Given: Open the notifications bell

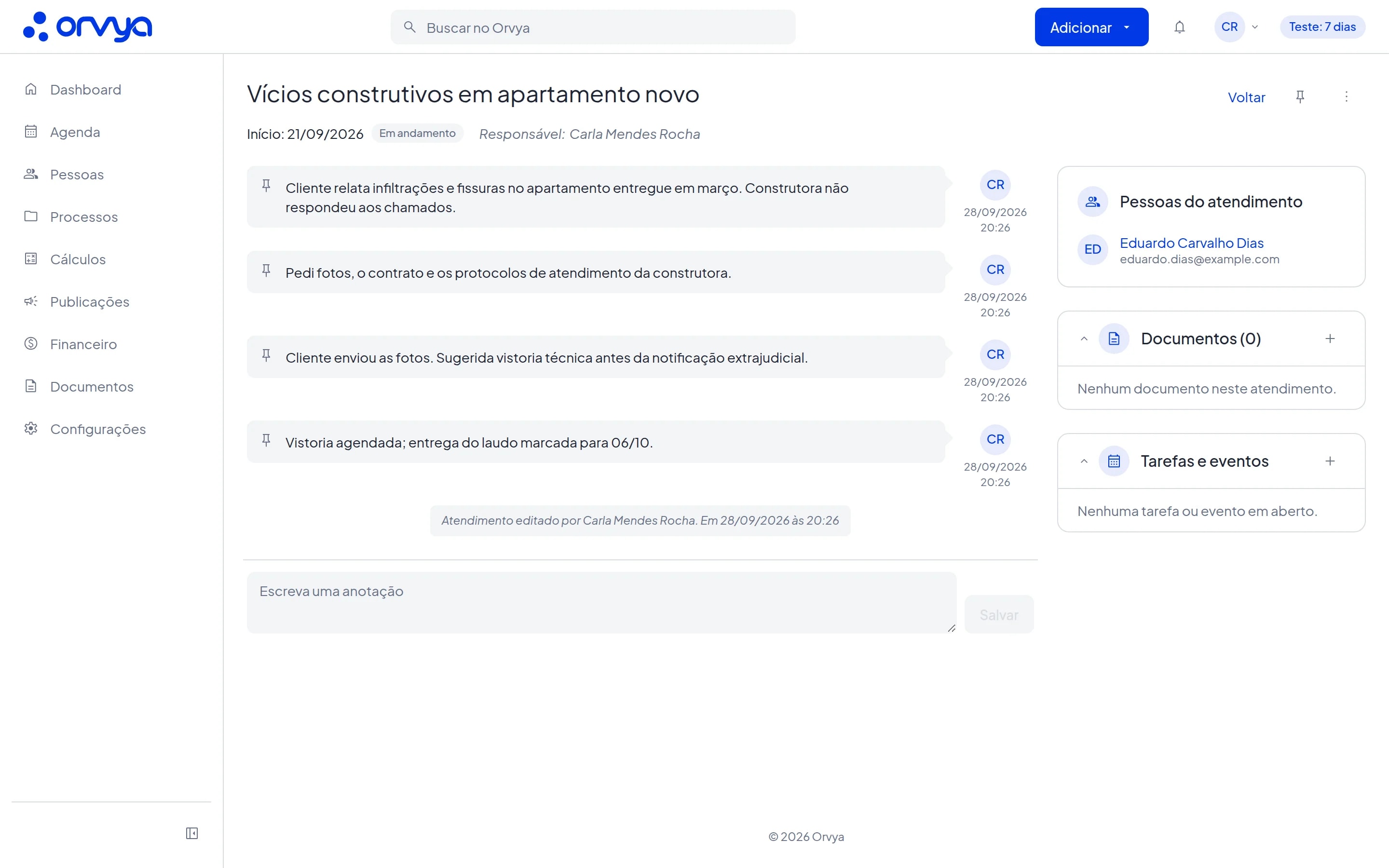Looking at the screenshot, I should [1180, 27].
